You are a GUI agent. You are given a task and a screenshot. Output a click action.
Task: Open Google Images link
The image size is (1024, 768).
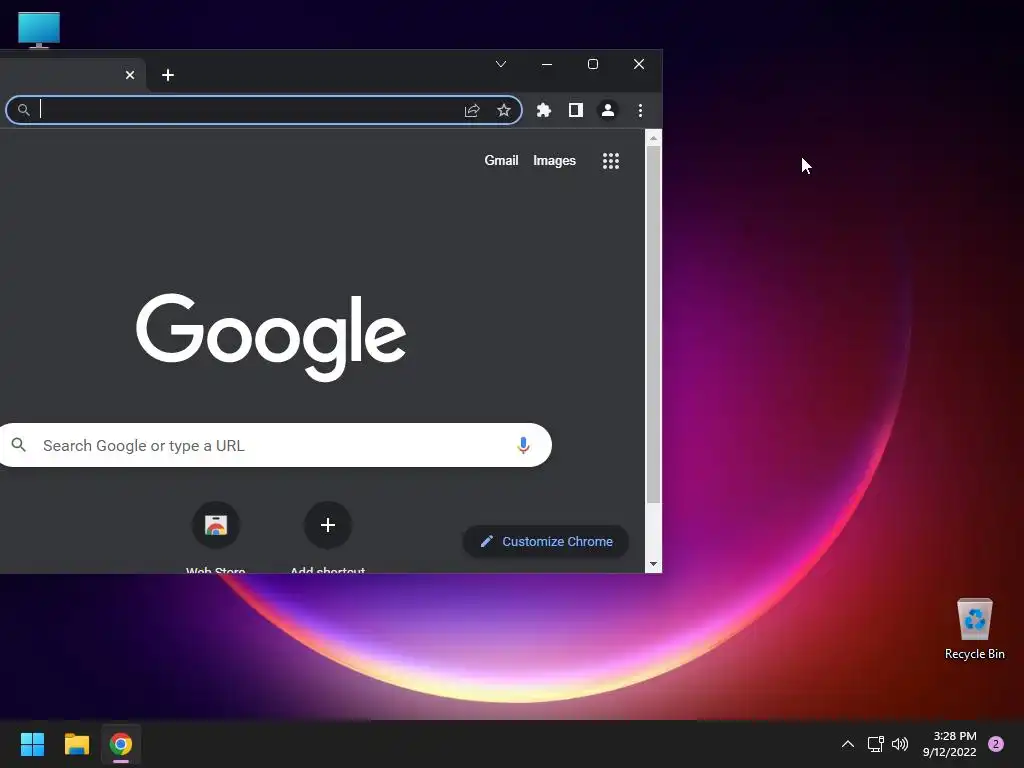[554, 161]
